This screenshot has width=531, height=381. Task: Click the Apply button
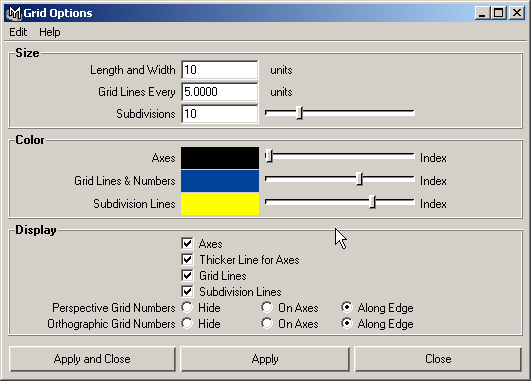click(265, 359)
